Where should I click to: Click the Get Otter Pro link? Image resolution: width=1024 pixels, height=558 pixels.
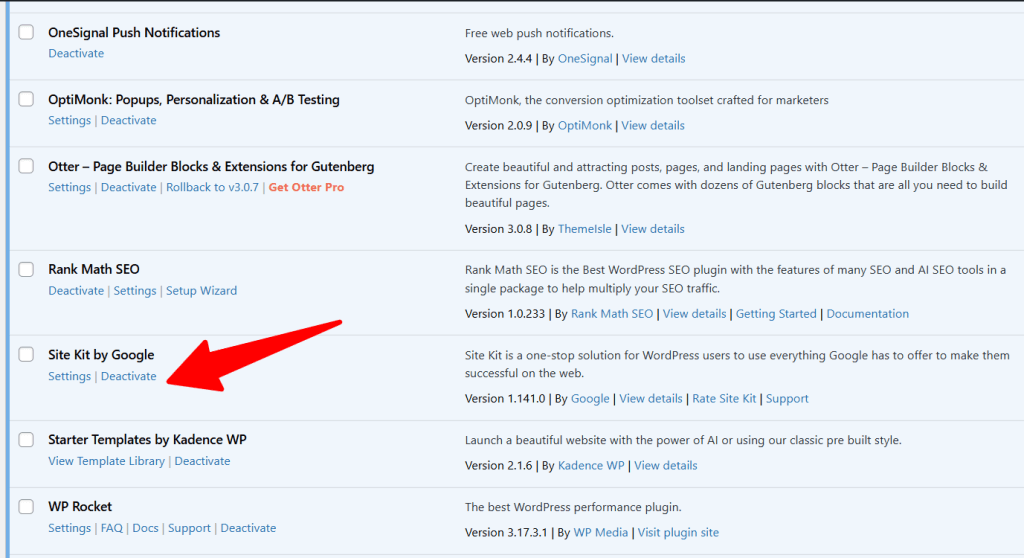tap(306, 188)
